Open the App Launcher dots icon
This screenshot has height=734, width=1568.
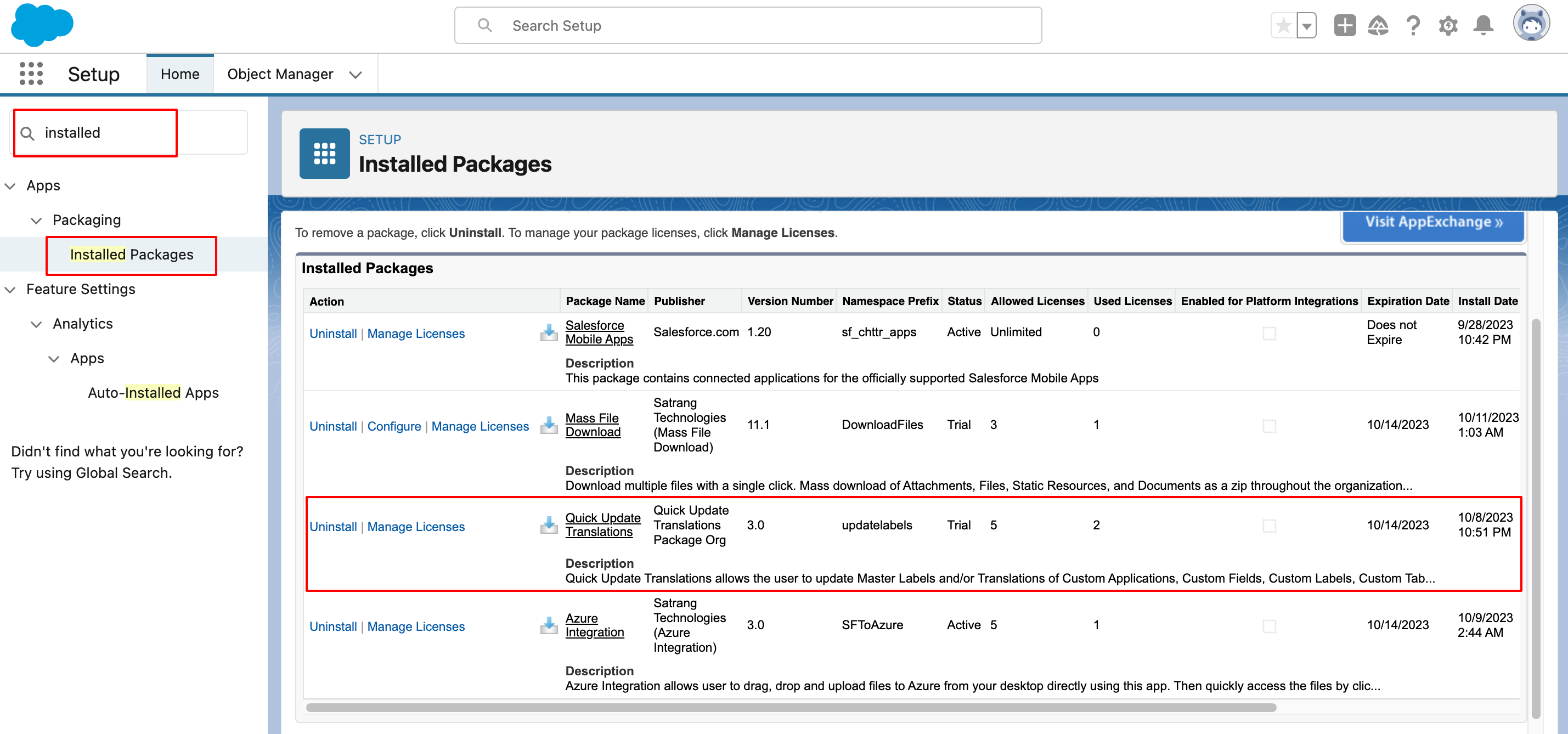pyautogui.click(x=31, y=74)
